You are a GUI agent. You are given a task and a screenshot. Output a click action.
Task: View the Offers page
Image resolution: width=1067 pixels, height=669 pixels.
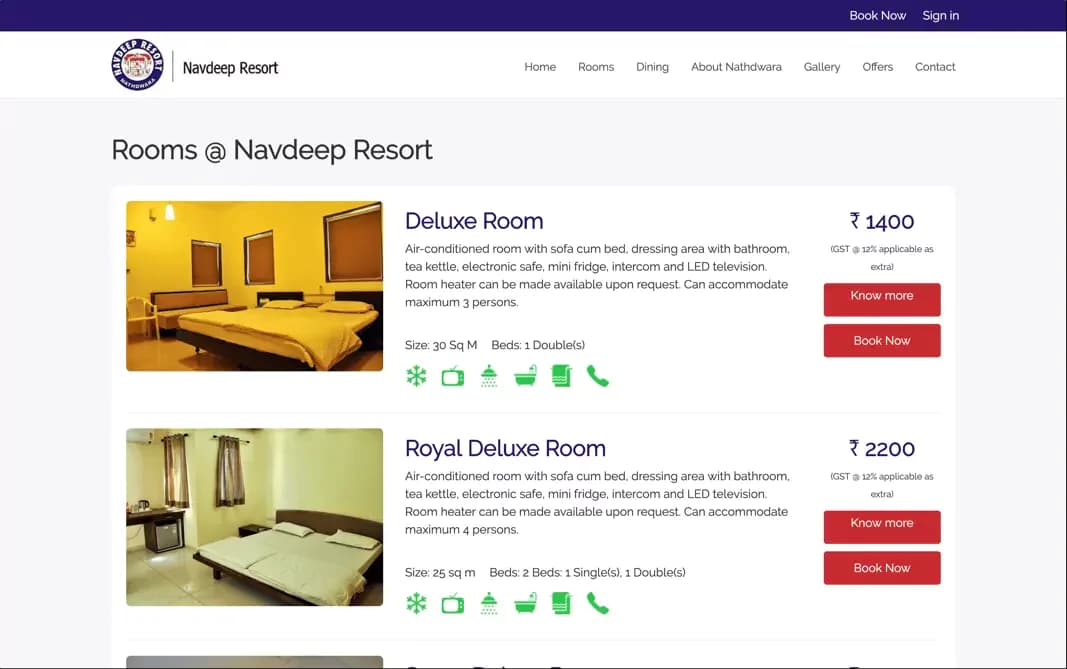click(x=878, y=67)
